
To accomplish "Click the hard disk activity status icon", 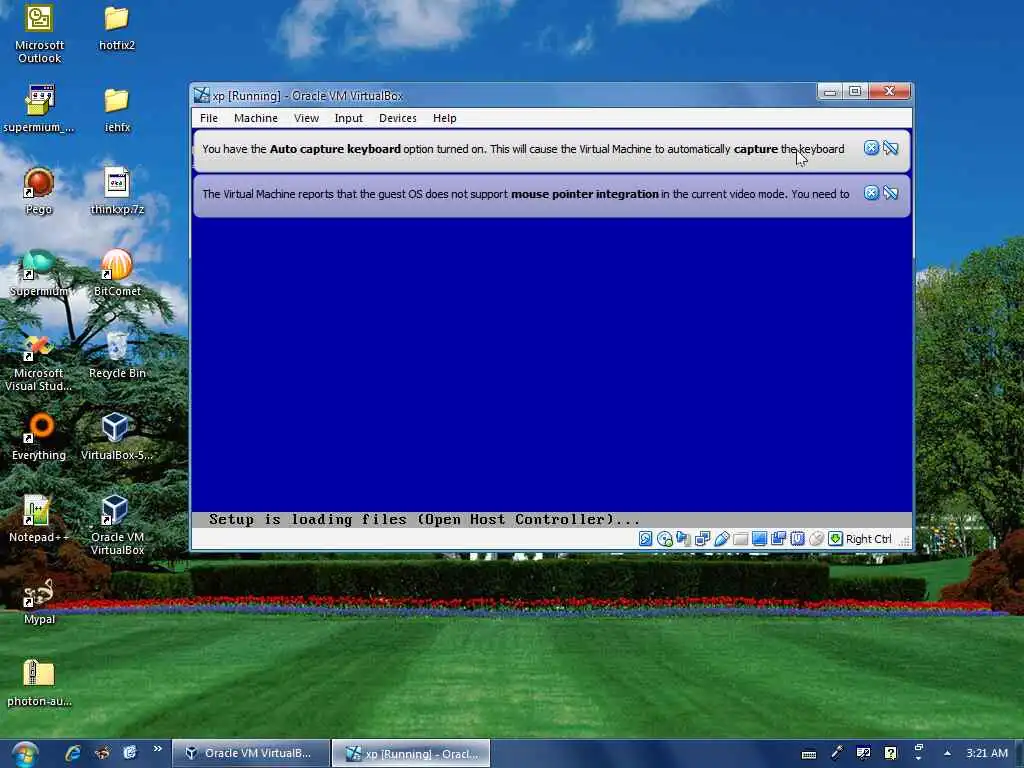I will point(645,539).
